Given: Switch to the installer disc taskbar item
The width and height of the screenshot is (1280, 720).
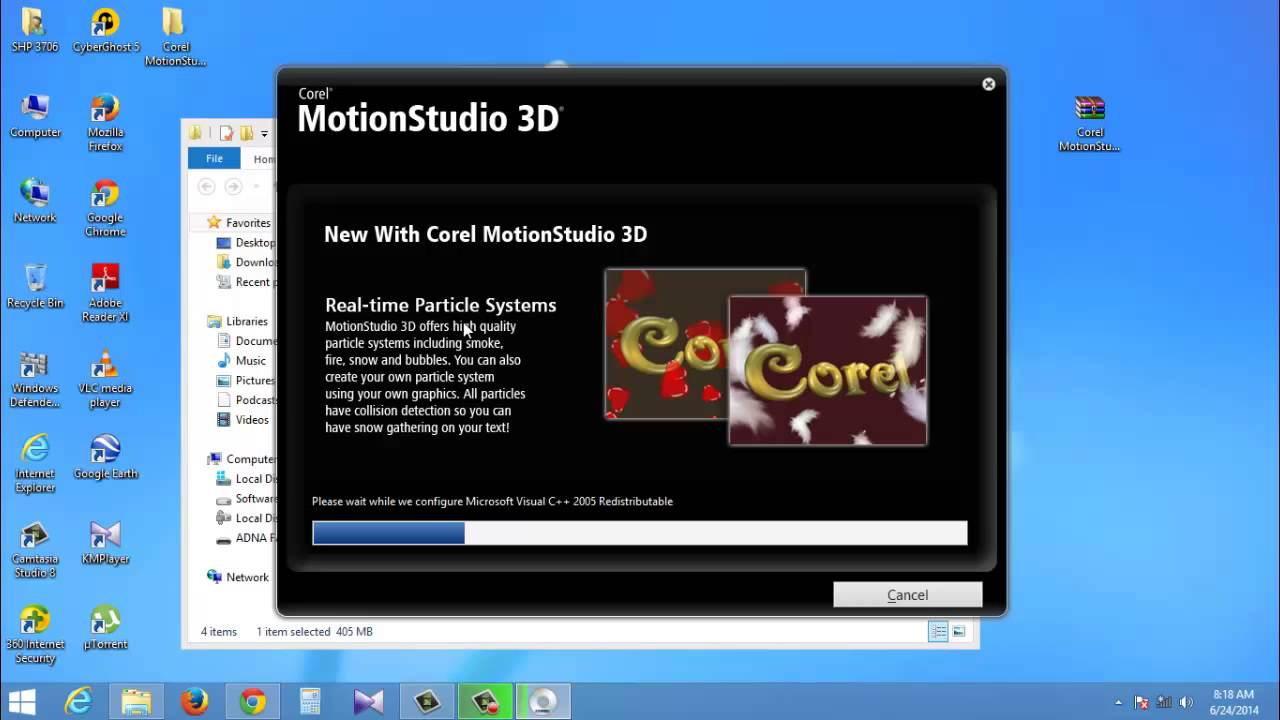Looking at the screenshot, I should tap(543, 701).
